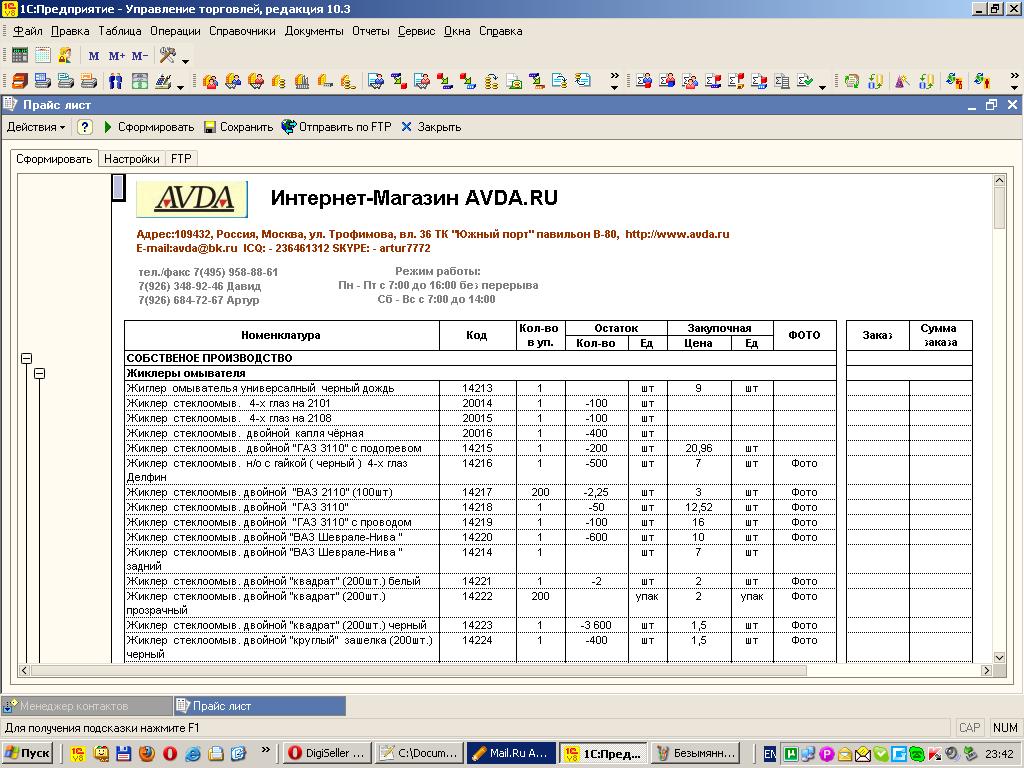Screen dimensions: 1024x768
Task: Click the floppy disk Сохранить icon
Action: tap(210, 127)
